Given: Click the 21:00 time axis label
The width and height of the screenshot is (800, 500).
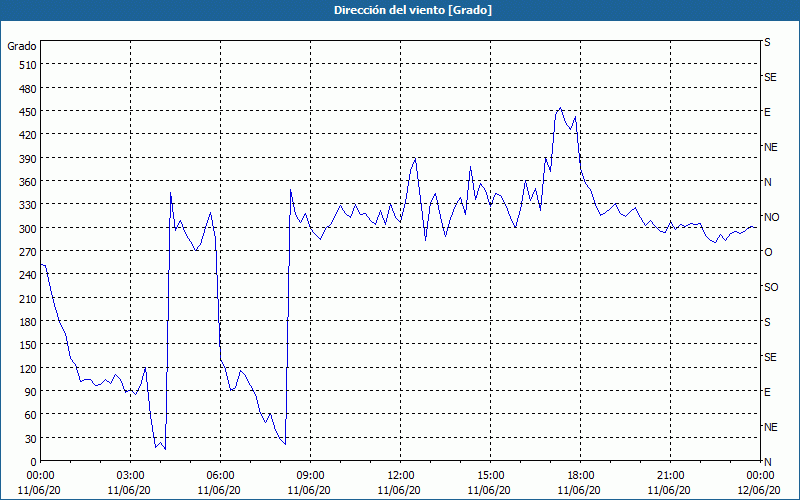Looking at the screenshot, I should tap(670, 476).
